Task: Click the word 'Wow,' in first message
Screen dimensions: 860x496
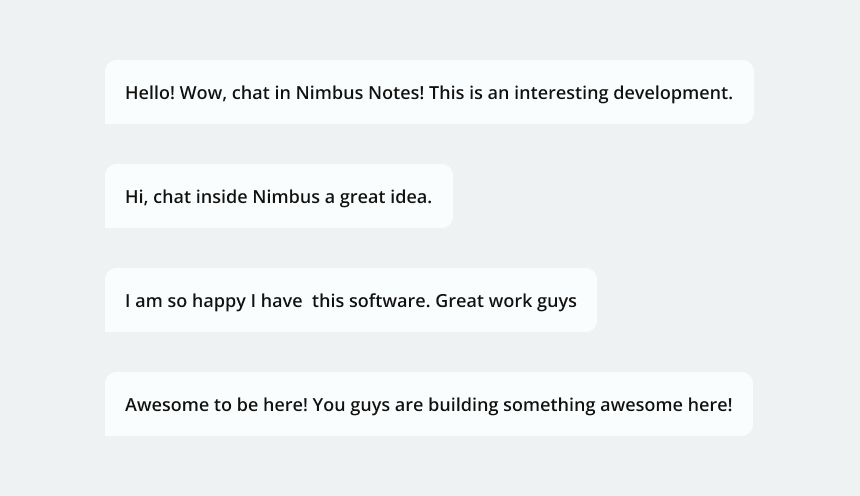Action: coord(203,93)
